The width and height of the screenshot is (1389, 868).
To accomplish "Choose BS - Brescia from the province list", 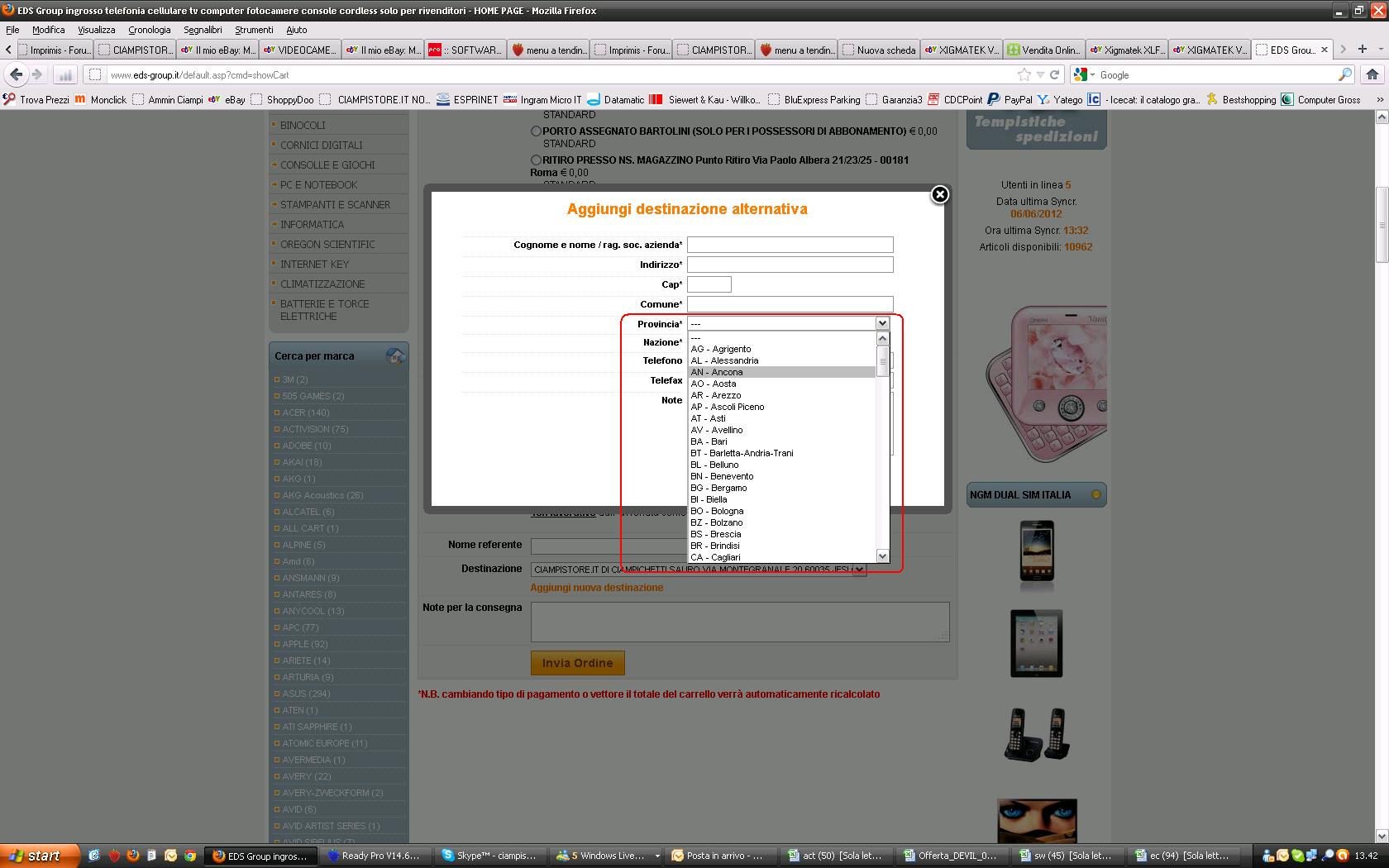I will pos(781,534).
